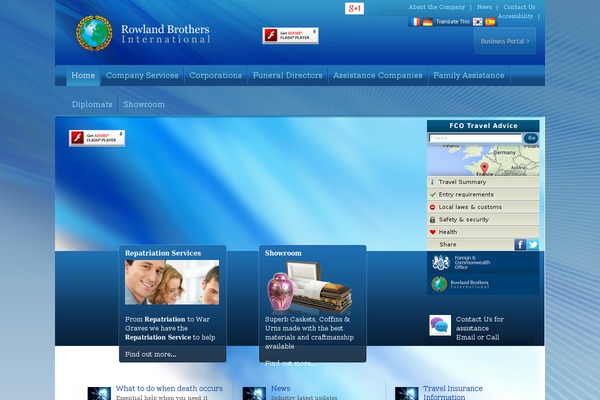Screen dimensions: 600x400
Task: Click the Get Adobe Flash Player badge in header
Action: click(x=290, y=36)
